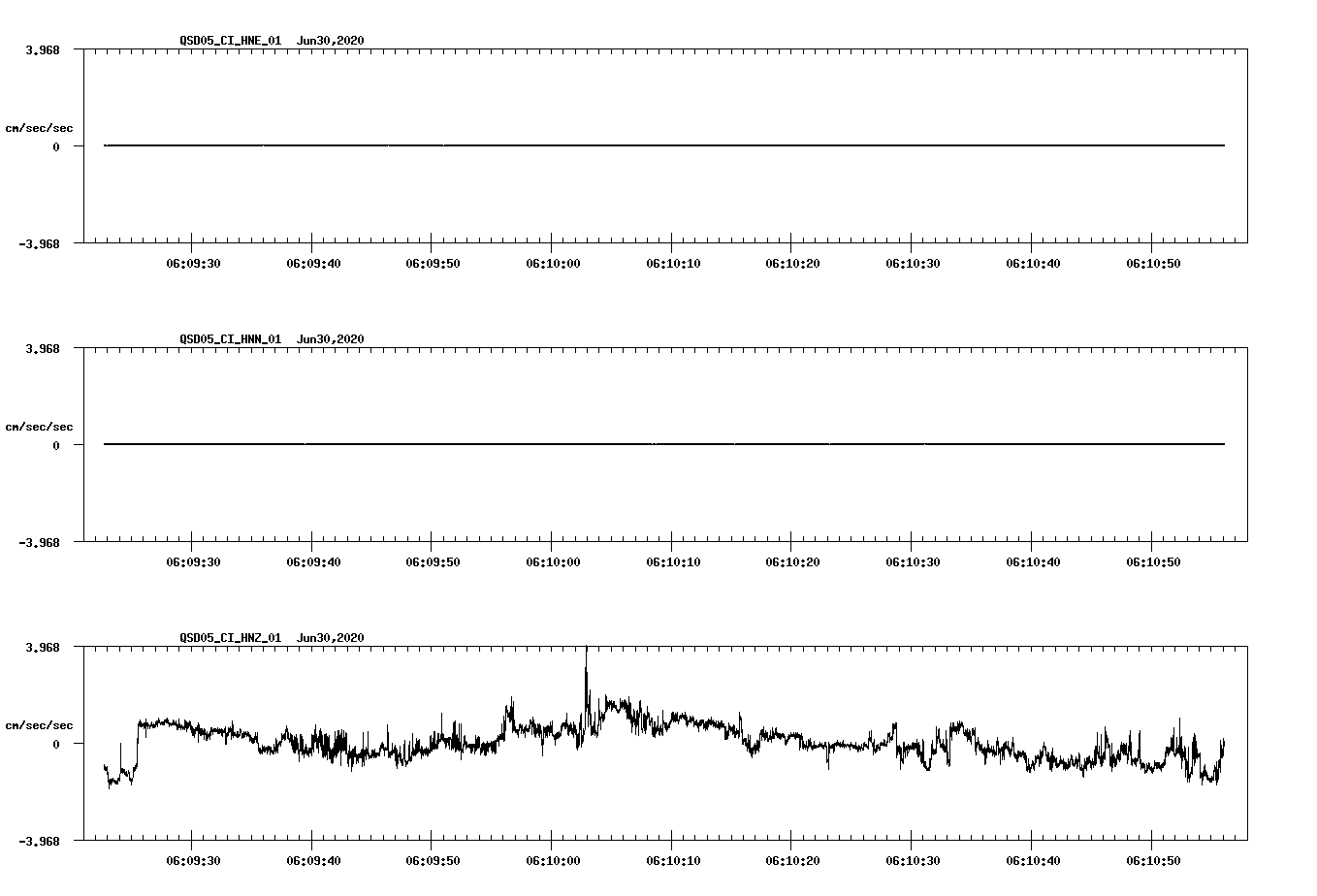Click the 06:09:30 label on the HNE plot
The width and height of the screenshot is (1317, 896).
pos(193,264)
